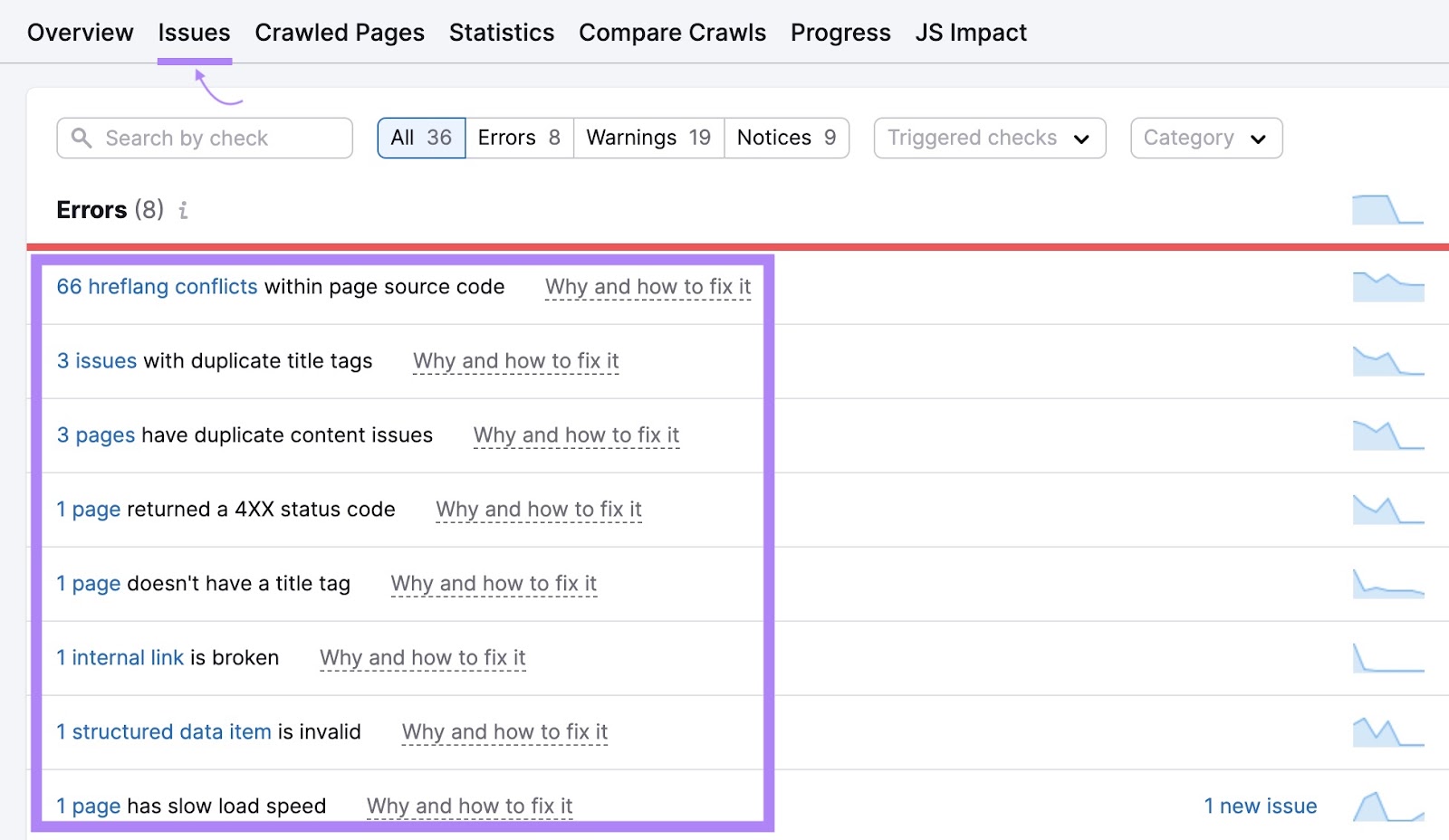
Task: Open the Compare Crawls tab
Action: 672,32
